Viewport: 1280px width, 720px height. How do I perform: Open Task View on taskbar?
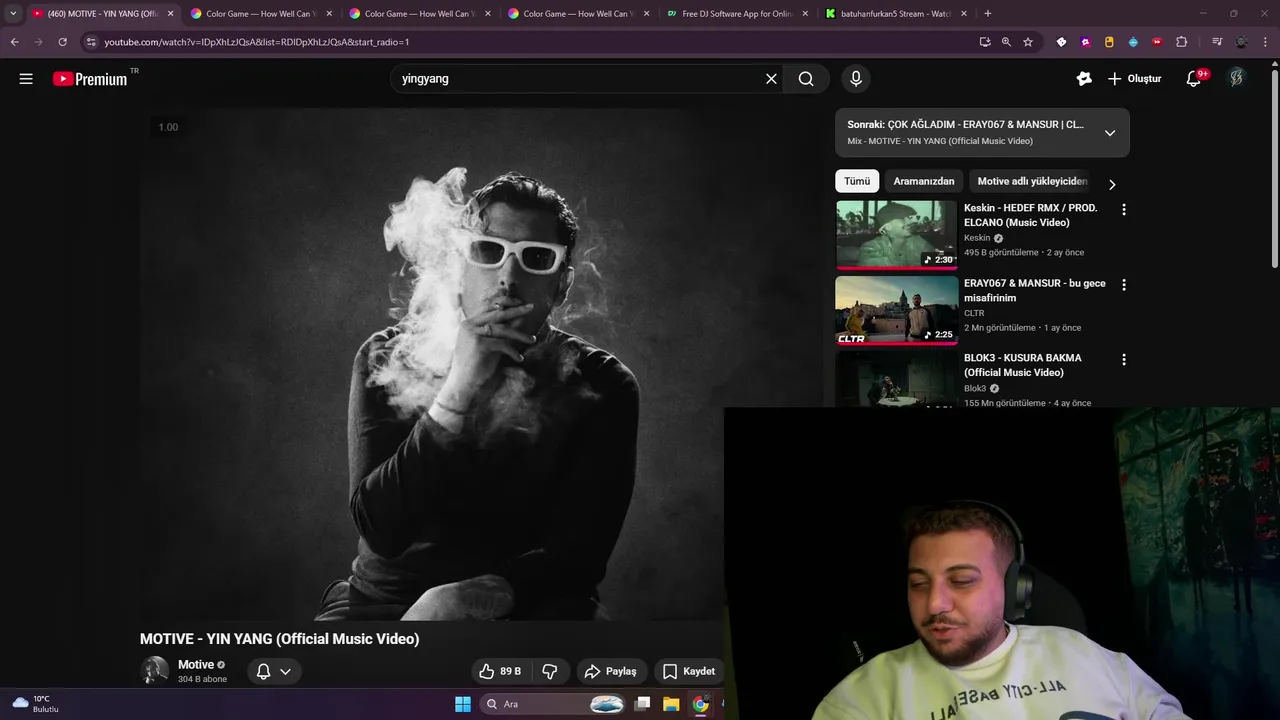point(643,704)
